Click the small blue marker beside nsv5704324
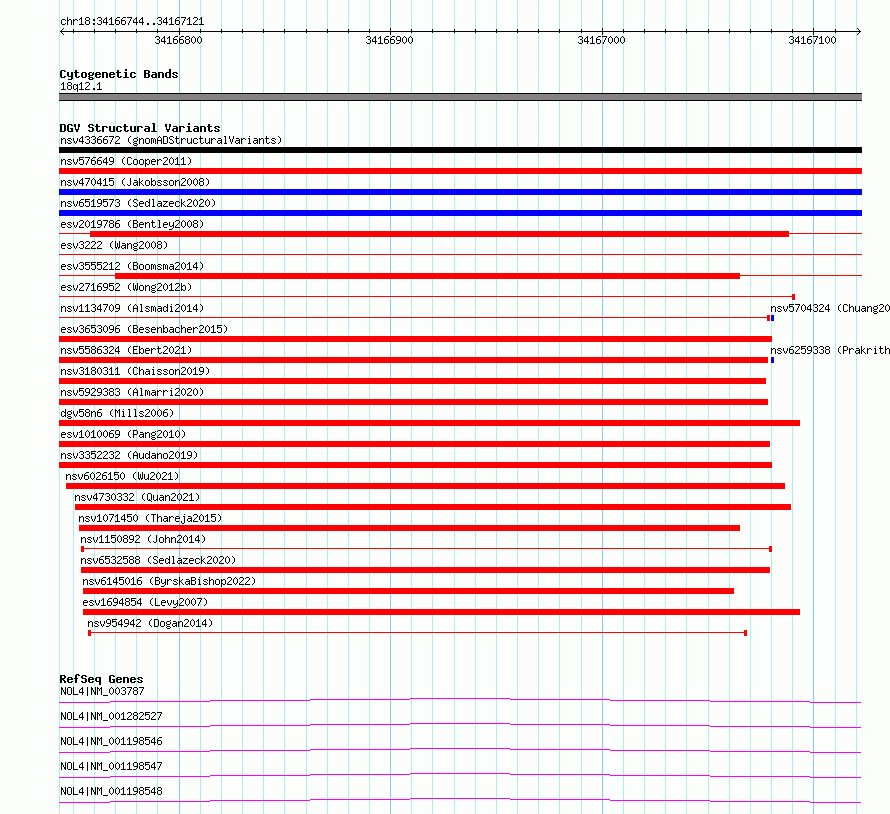Screen dimensions: 890x814 pos(773,318)
